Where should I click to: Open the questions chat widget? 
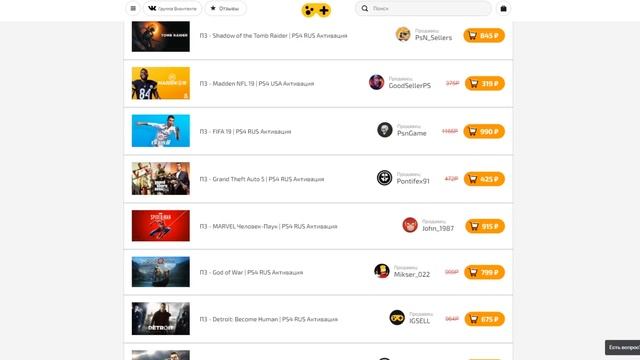point(622,347)
